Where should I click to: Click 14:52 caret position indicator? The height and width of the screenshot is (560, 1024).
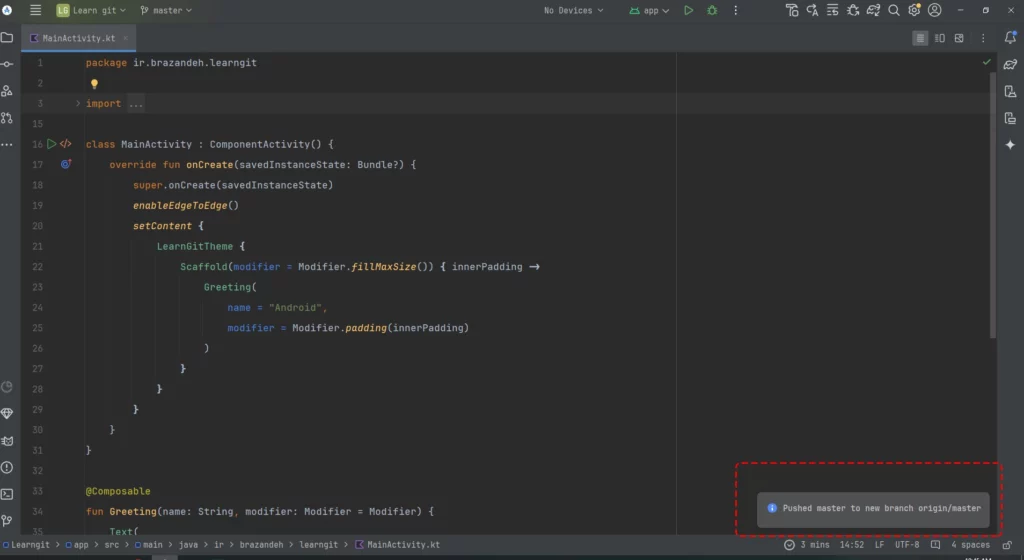(x=852, y=545)
